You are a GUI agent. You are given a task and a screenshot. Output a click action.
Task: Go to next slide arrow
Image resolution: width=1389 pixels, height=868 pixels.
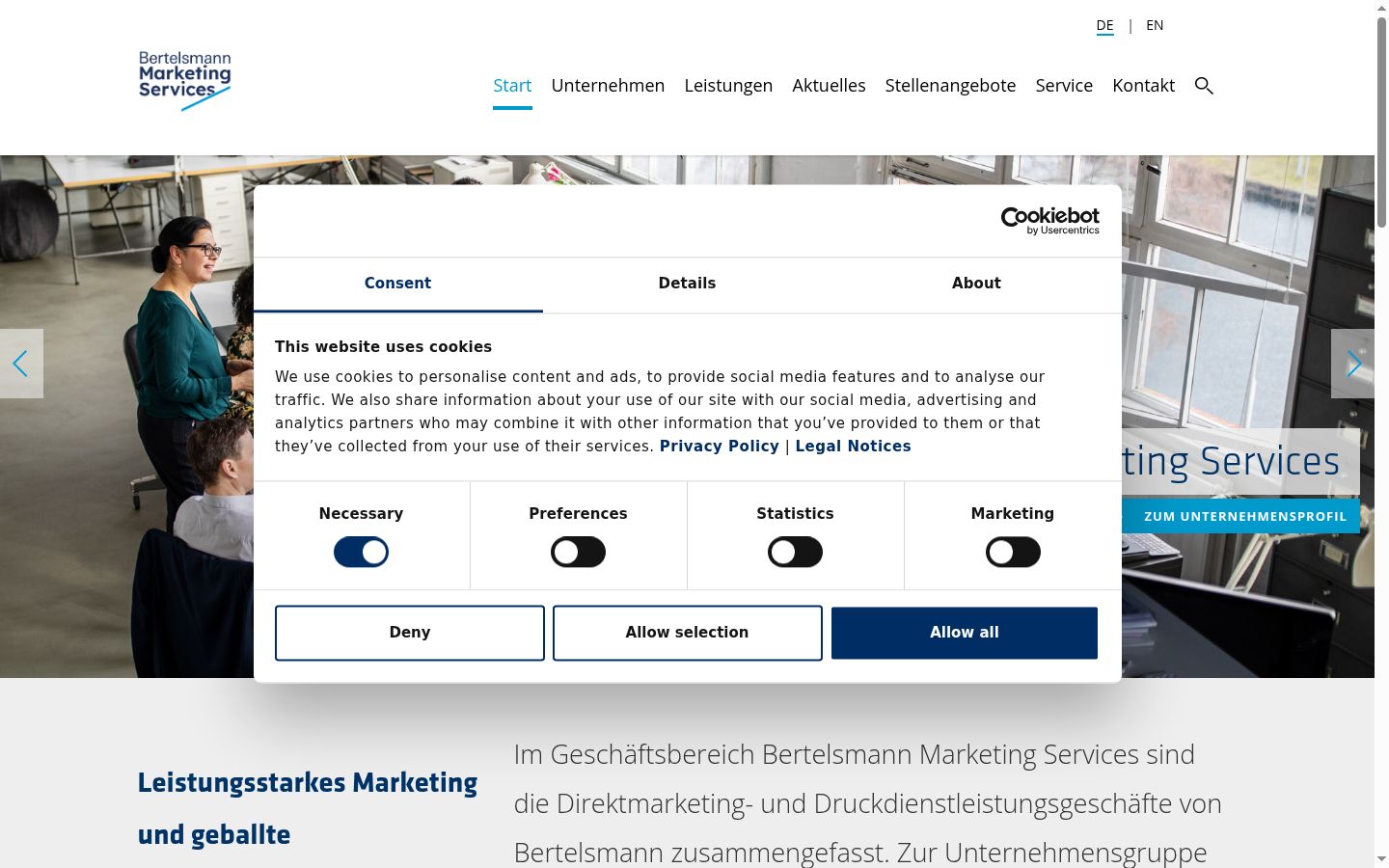pyautogui.click(x=1352, y=364)
